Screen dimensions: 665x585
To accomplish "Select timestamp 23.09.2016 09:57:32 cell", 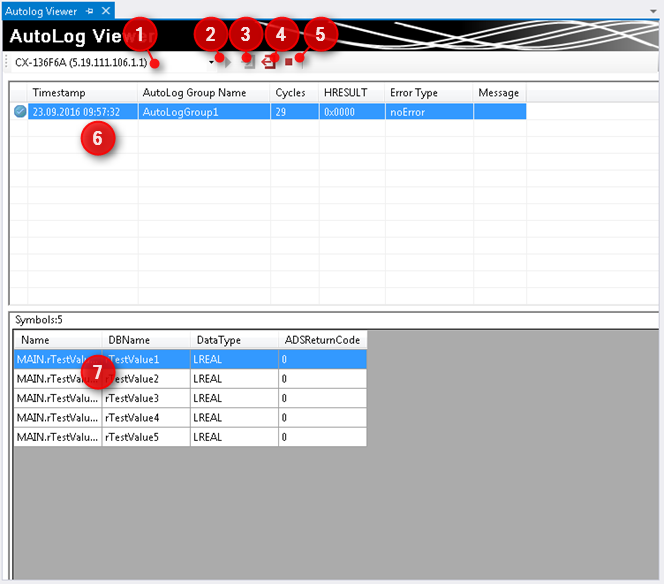I will point(83,112).
